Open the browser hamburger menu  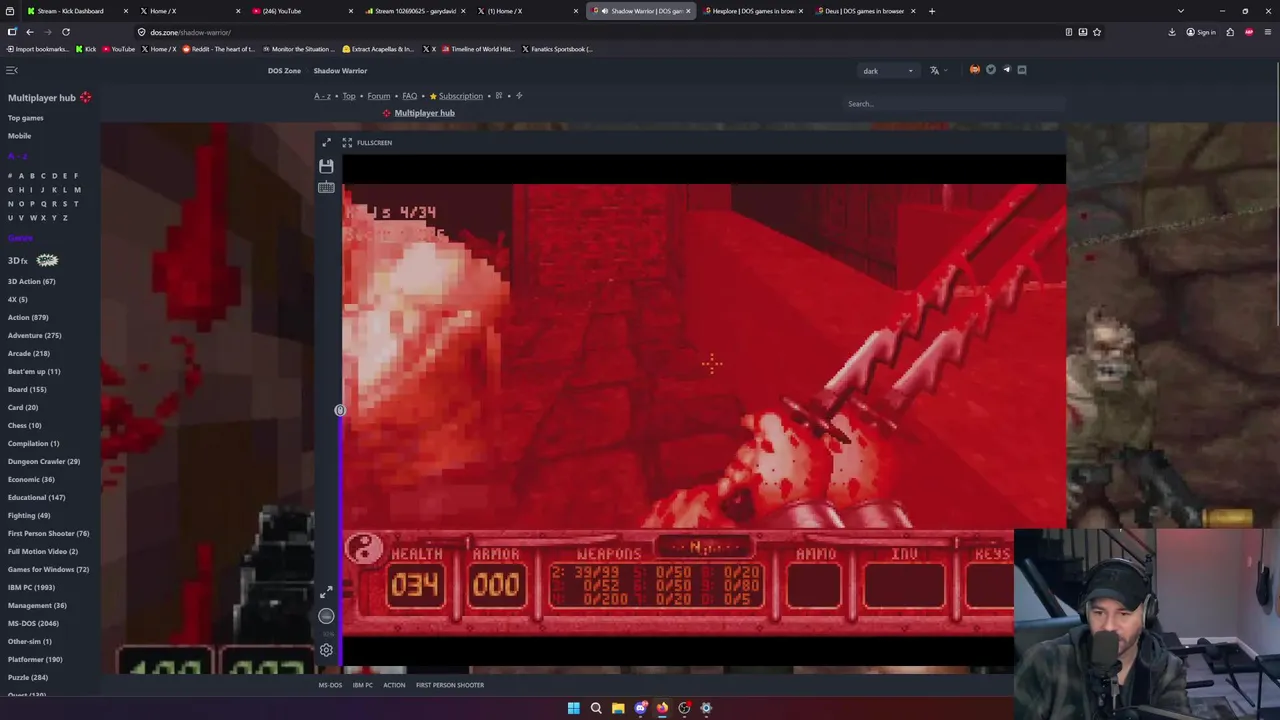(1267, 32)
